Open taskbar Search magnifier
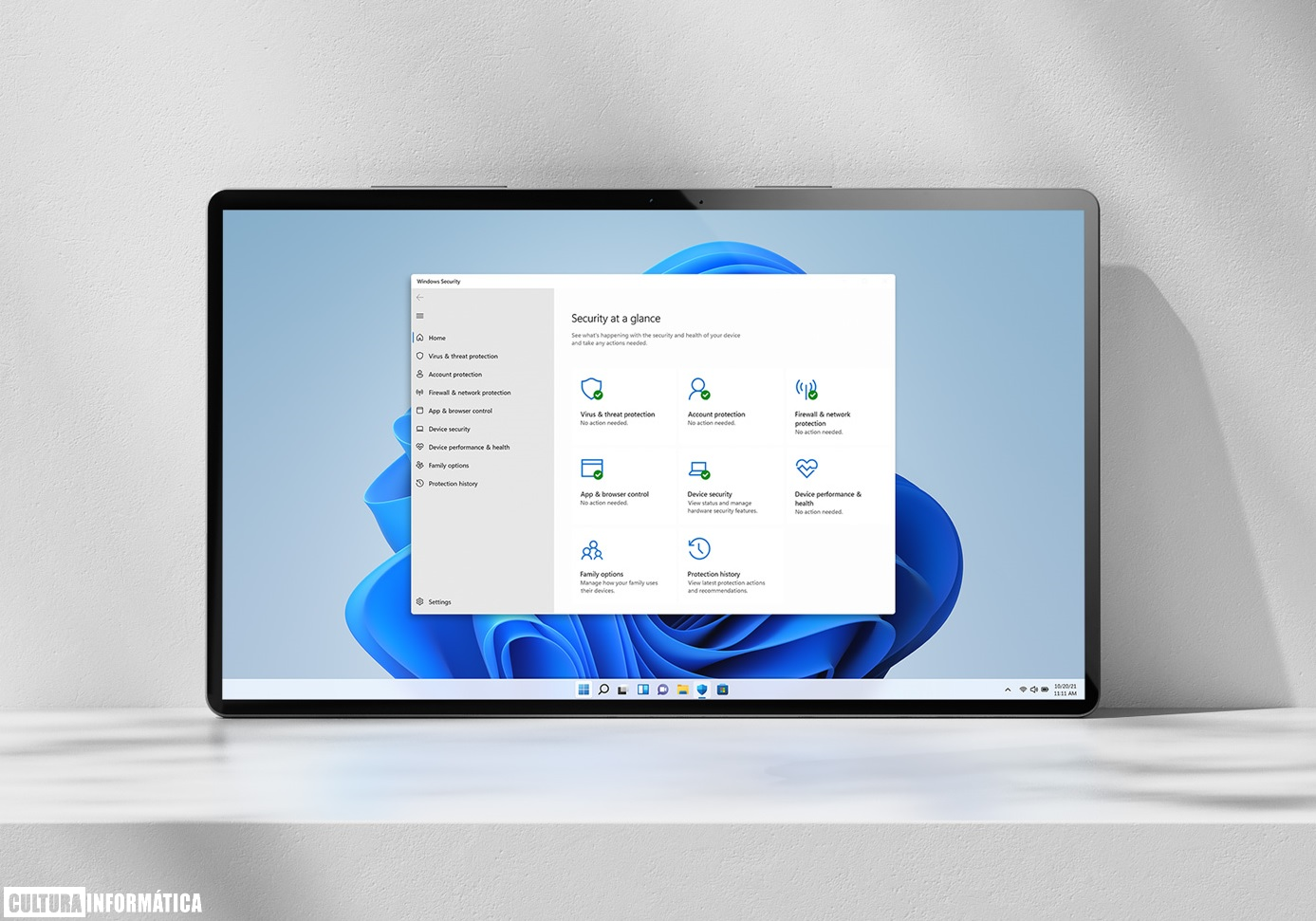 [x=603, y=690]
